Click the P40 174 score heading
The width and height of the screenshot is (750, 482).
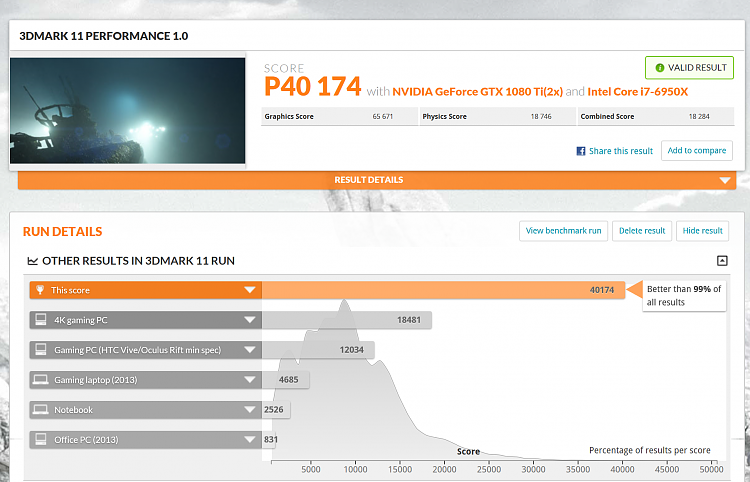[x=312, y=87]
